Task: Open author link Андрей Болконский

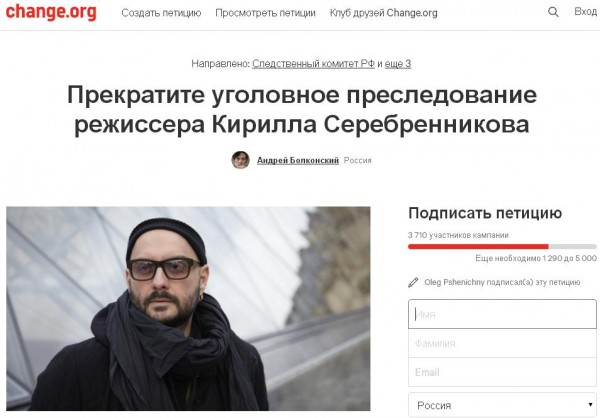Action: (298, 160)
